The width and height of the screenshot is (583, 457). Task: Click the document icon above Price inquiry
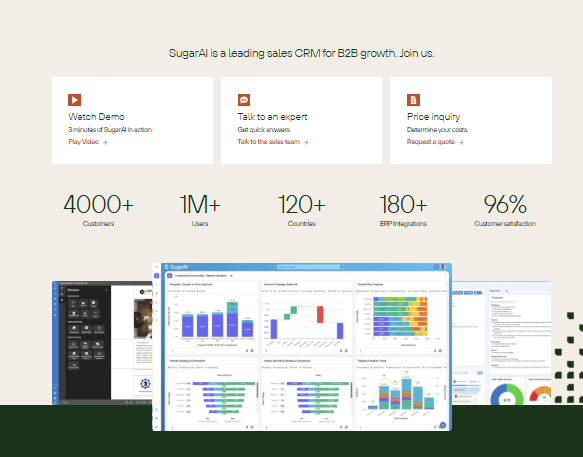413,100
